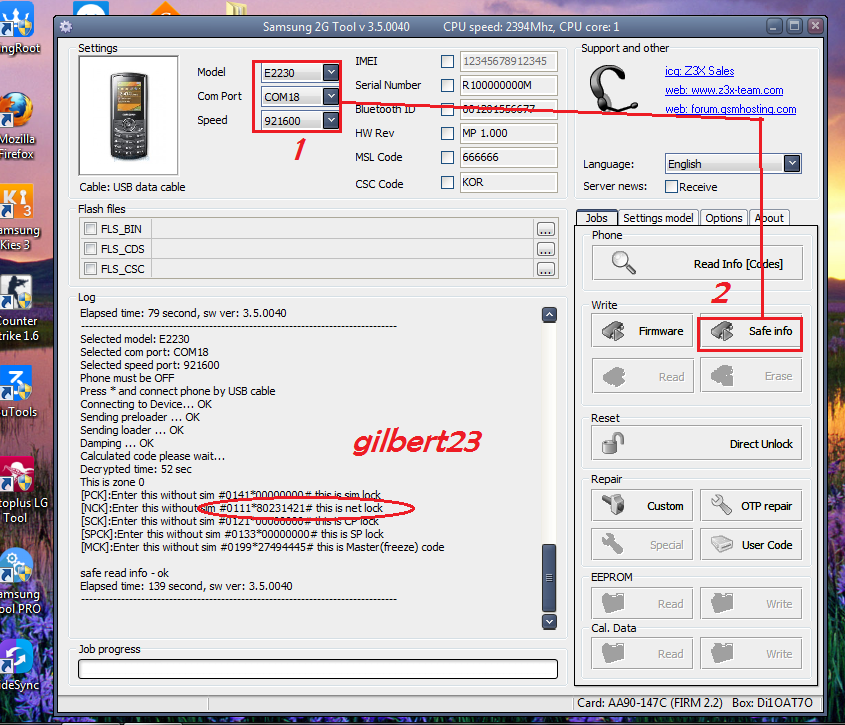
Task: Click the Custom repair tool icon
Action: tap(613, 506)
